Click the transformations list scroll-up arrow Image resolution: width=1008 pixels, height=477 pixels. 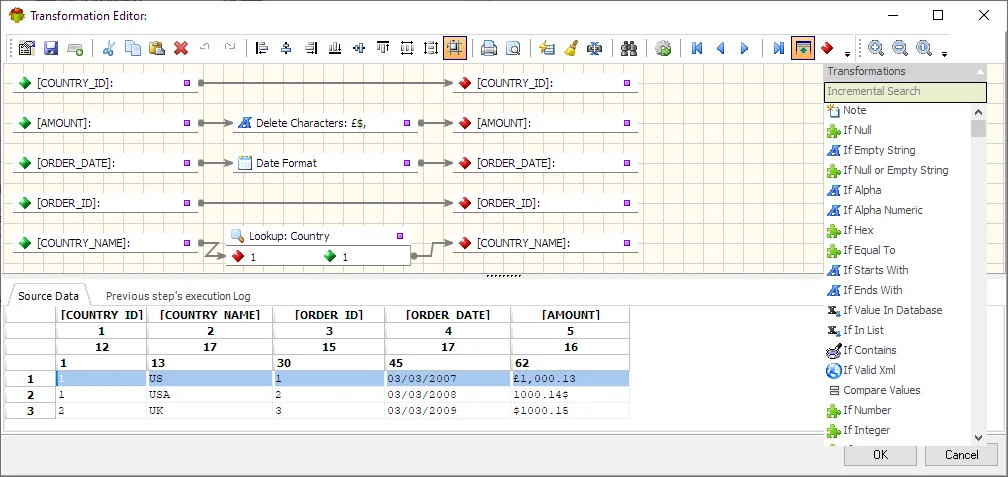(978, 112)
